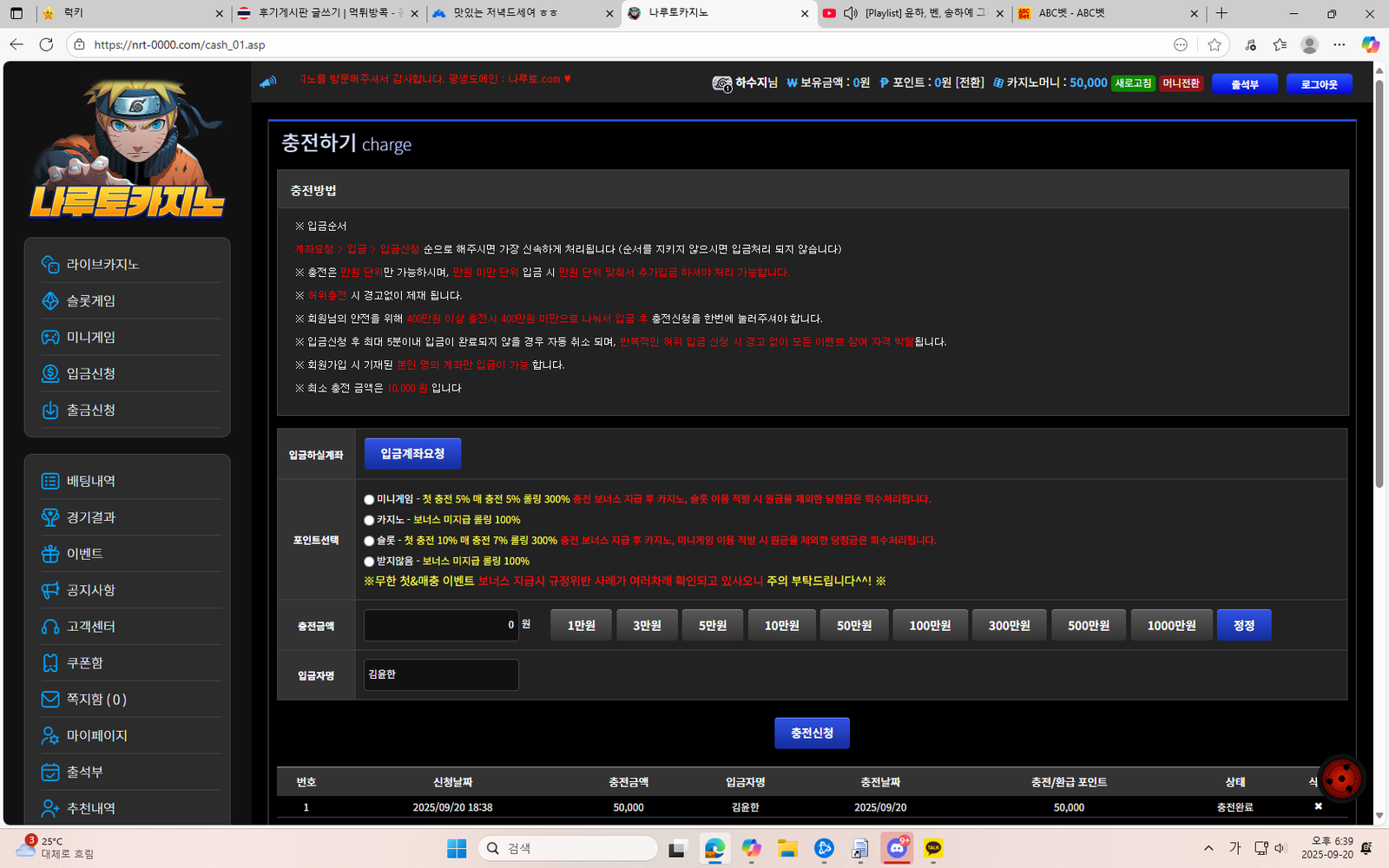This screenshot has height=868, width=1389.
Task: Select the 미니게임 bonus radio option
Action: coord(369,500)
